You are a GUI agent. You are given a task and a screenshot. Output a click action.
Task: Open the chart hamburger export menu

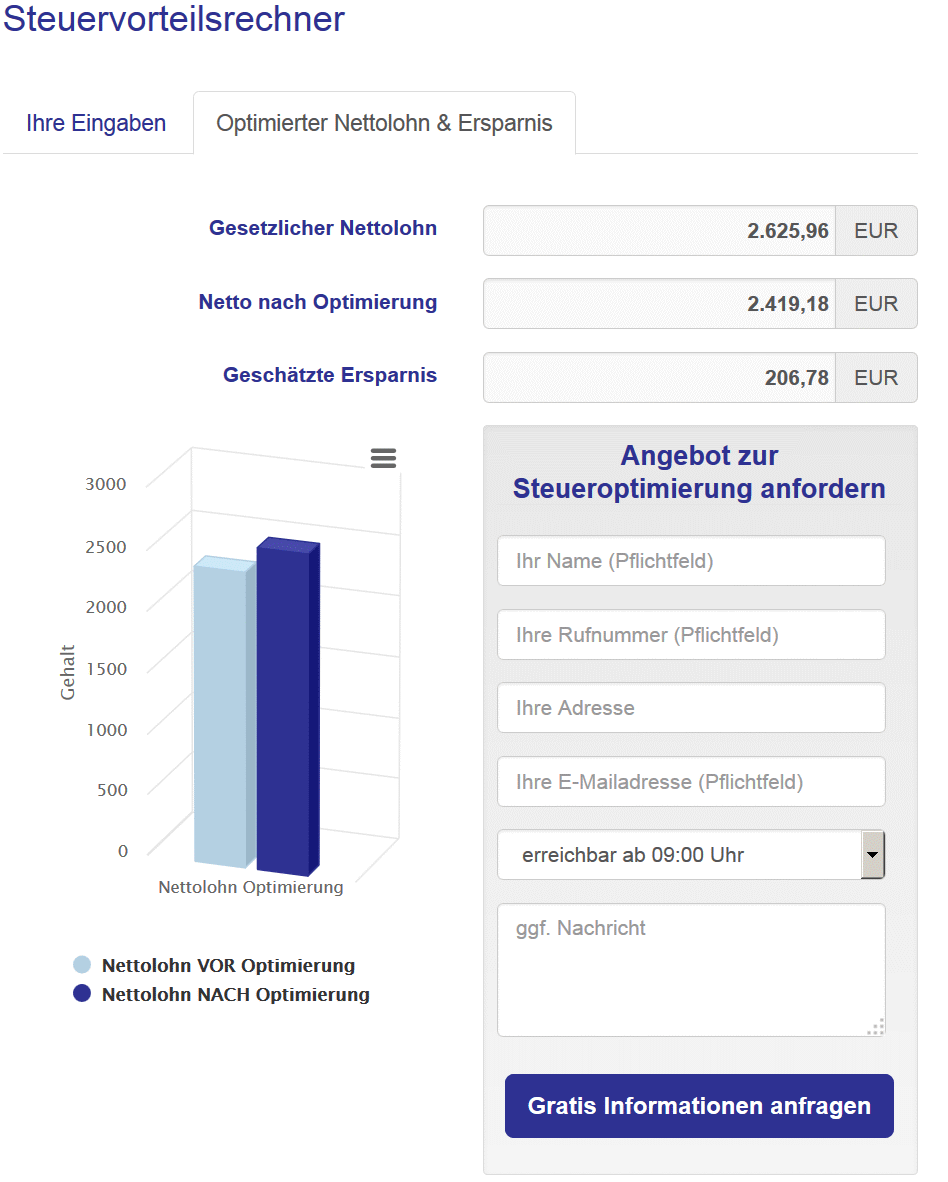pos(383,458)
